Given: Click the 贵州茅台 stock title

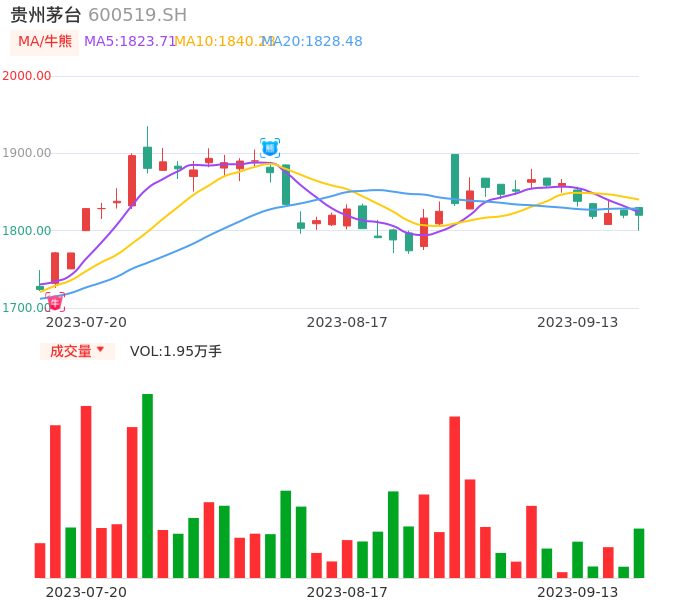Looking at the screenshot, I should [x=46, y=15].
